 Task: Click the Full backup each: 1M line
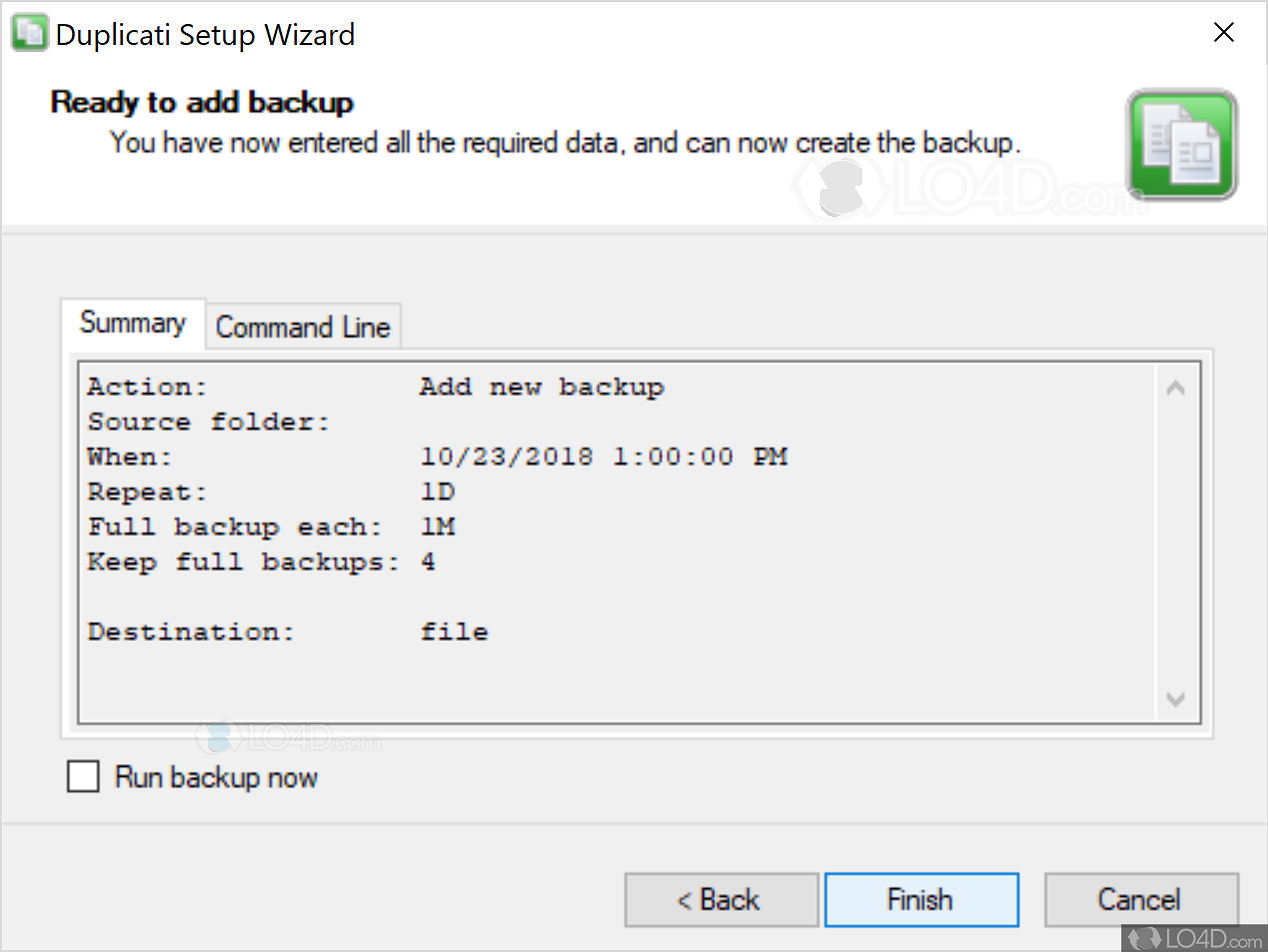pyautogui.click(x=271, y=527)
